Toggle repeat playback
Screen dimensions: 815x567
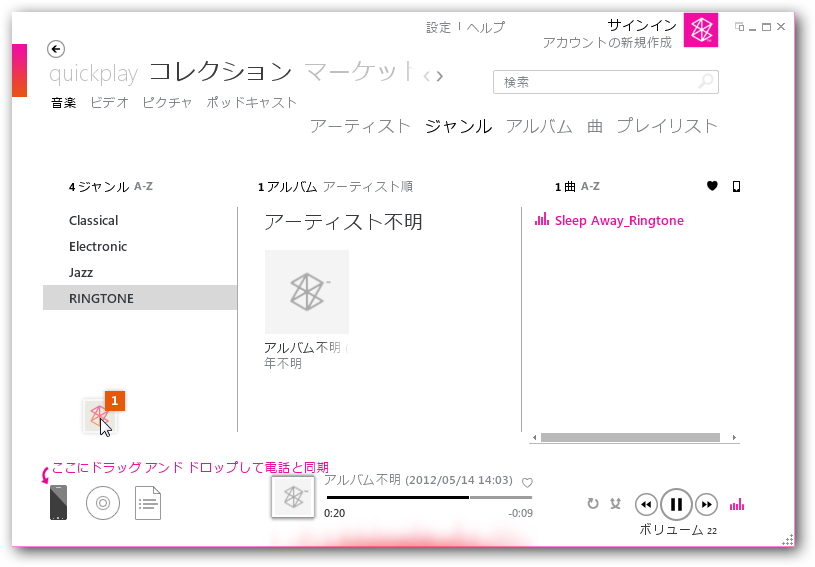(x=593, y=504)
